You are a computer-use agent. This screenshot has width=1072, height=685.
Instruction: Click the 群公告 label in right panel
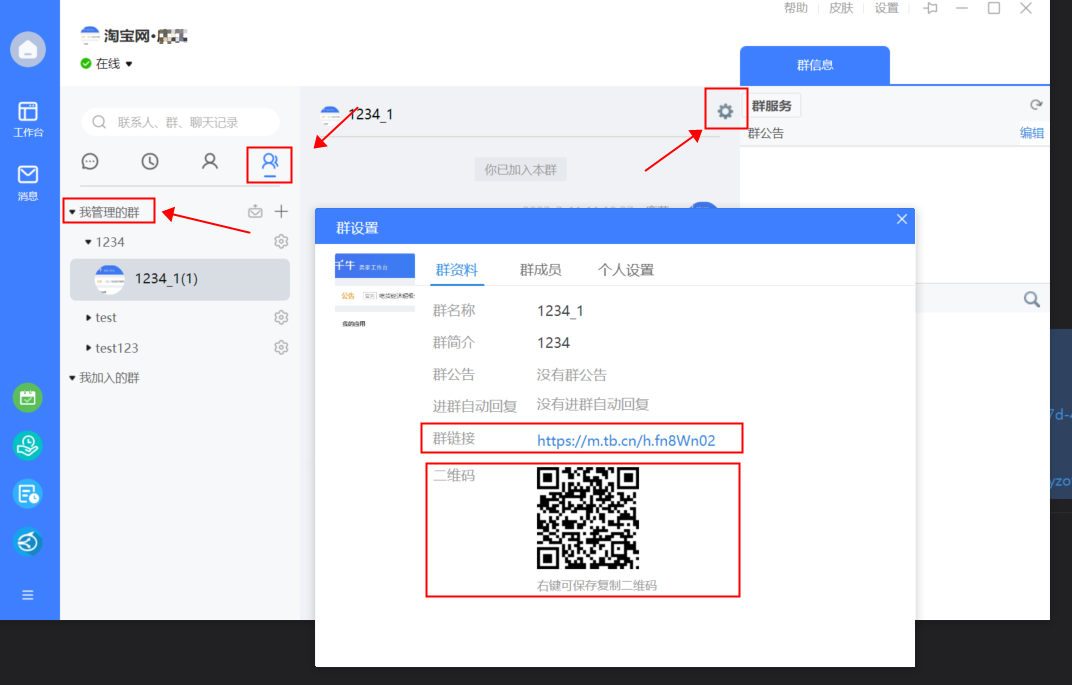pos(766,133)
